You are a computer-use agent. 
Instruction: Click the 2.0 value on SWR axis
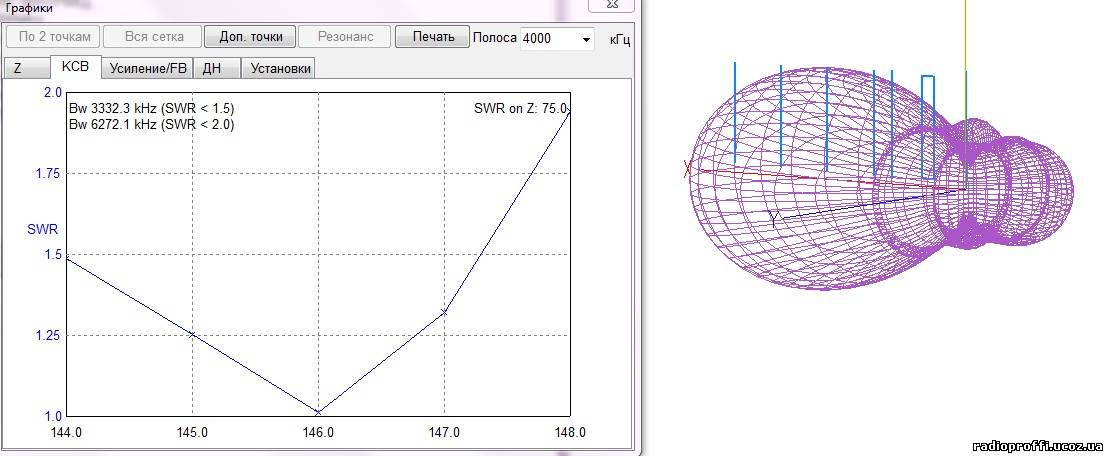(54, 93)
